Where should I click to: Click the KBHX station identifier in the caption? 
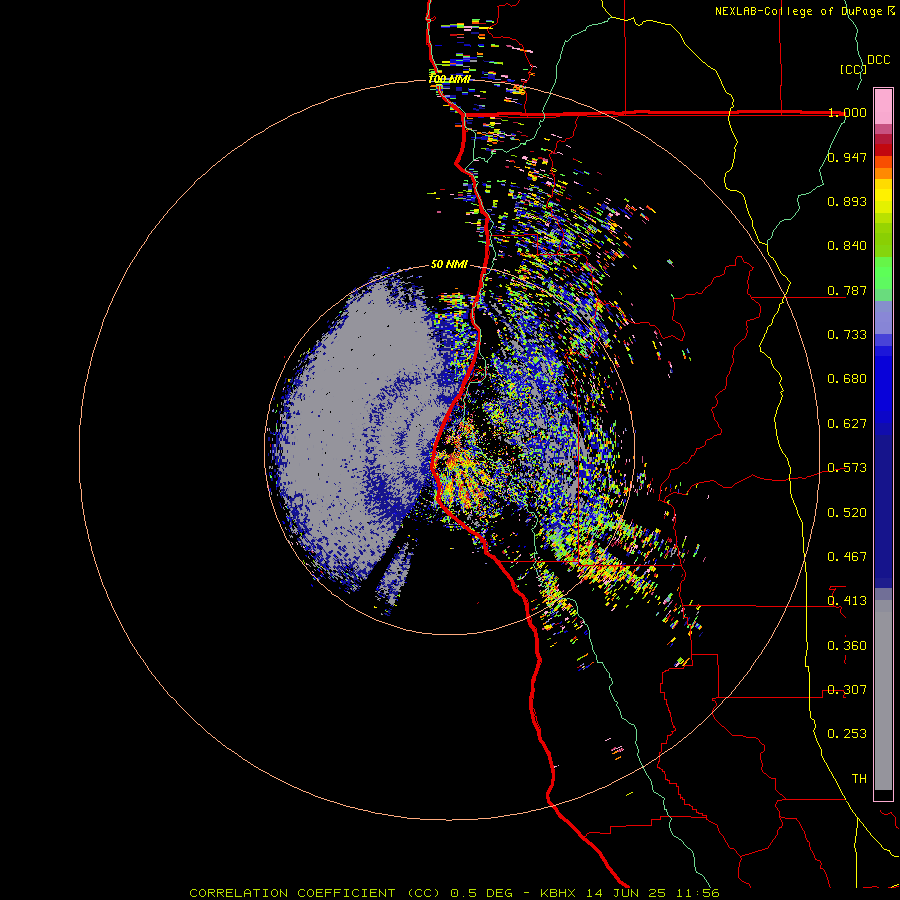click(x=557, y=893)
